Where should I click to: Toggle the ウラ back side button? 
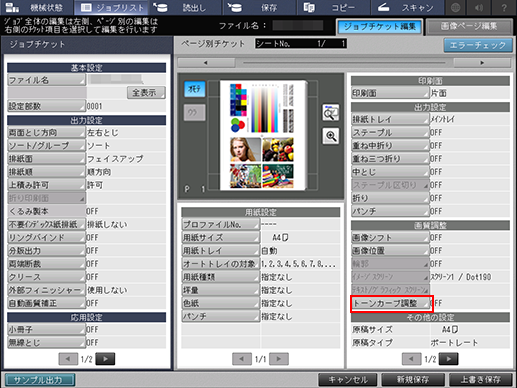click(x=194, y=112)
